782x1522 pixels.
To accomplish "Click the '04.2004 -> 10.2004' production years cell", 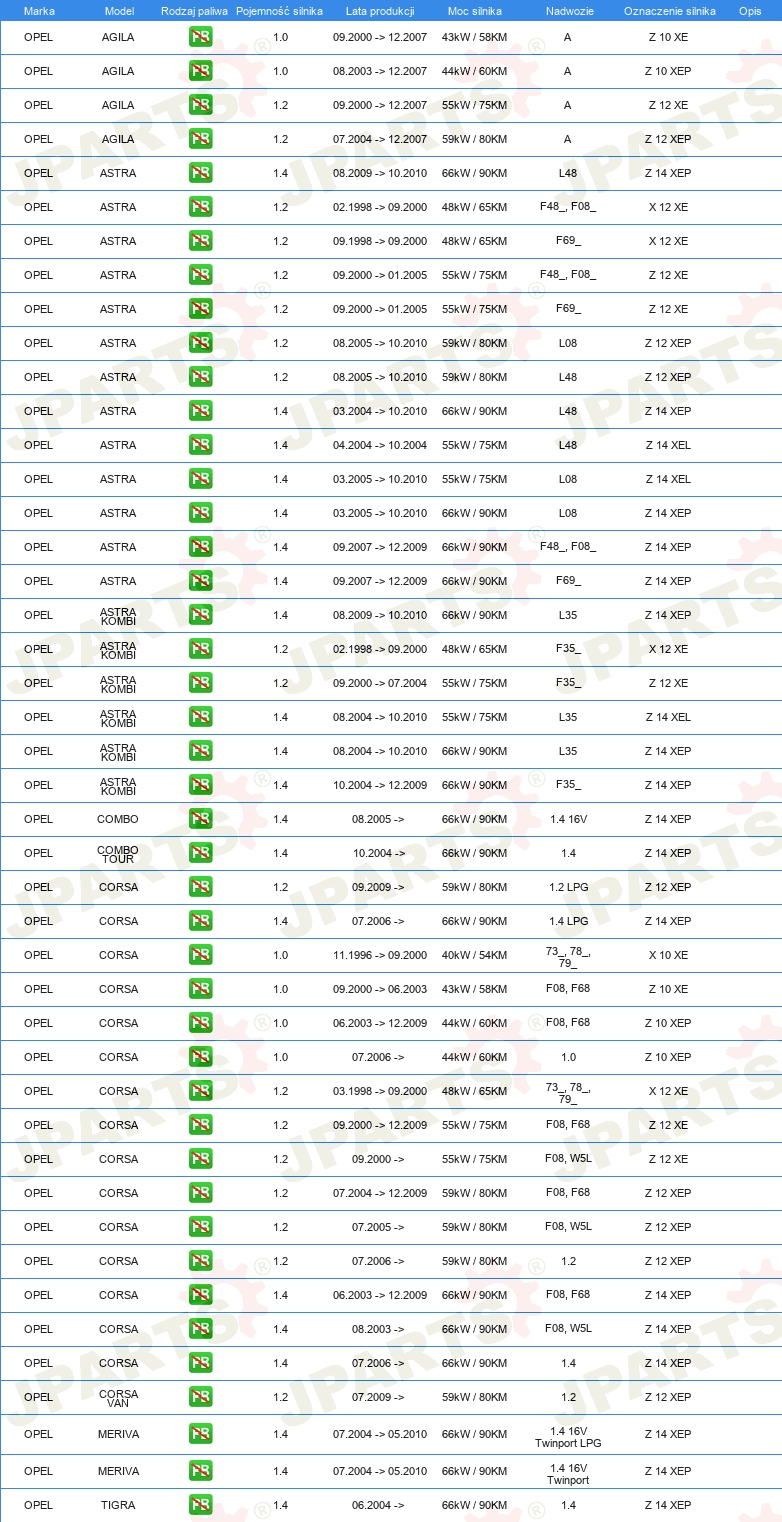I will click(380, 445).
